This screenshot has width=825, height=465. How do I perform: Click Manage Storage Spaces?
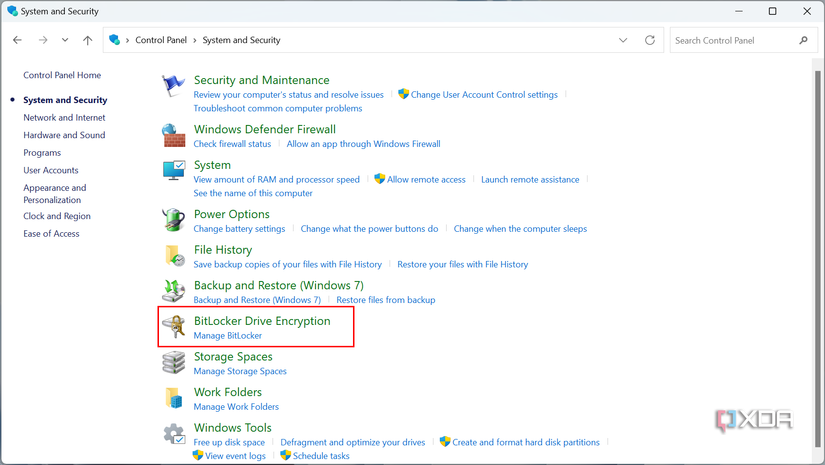(240, 371)
